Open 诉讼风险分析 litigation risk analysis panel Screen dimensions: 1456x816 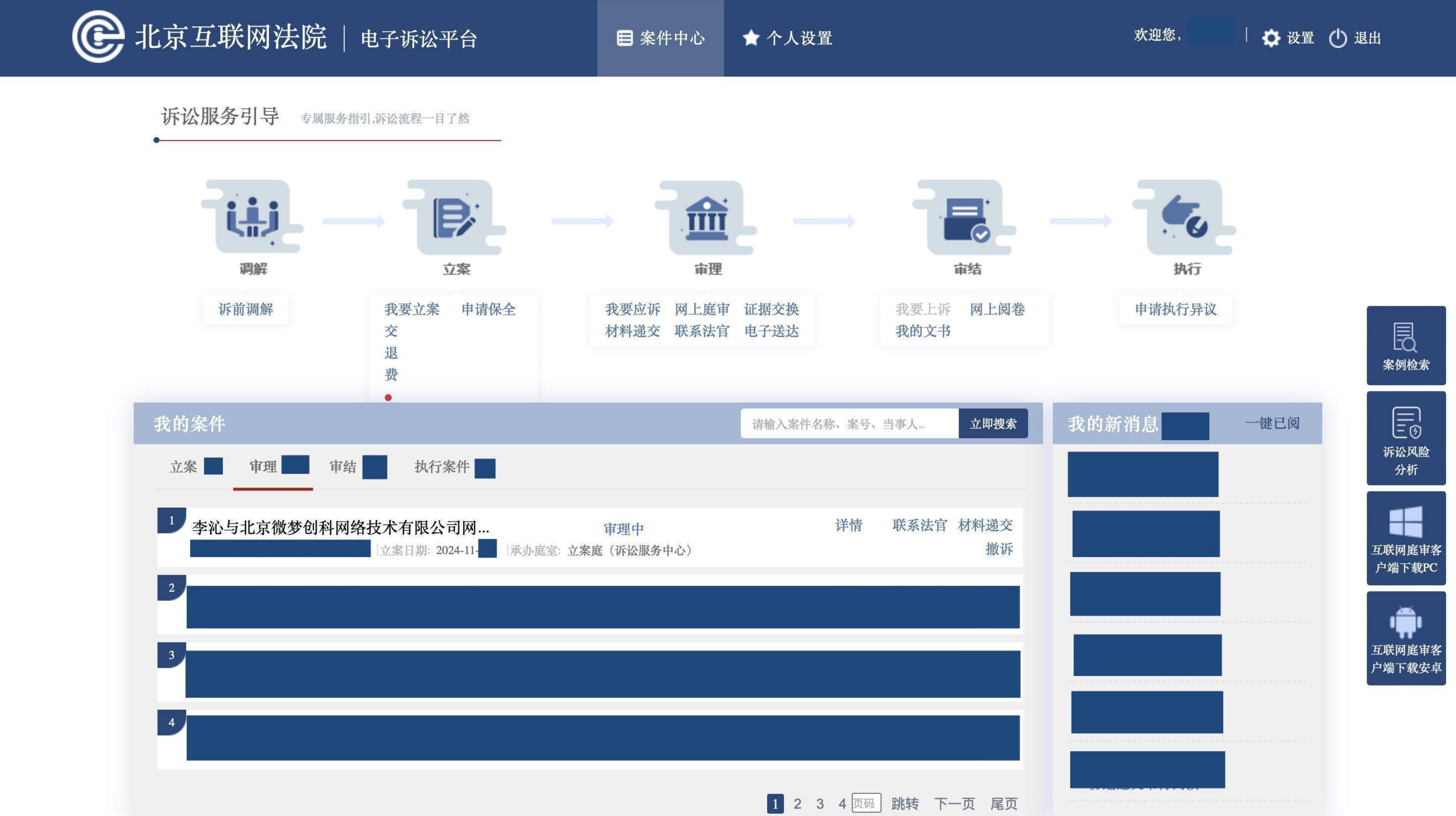tap(1406, 438)
